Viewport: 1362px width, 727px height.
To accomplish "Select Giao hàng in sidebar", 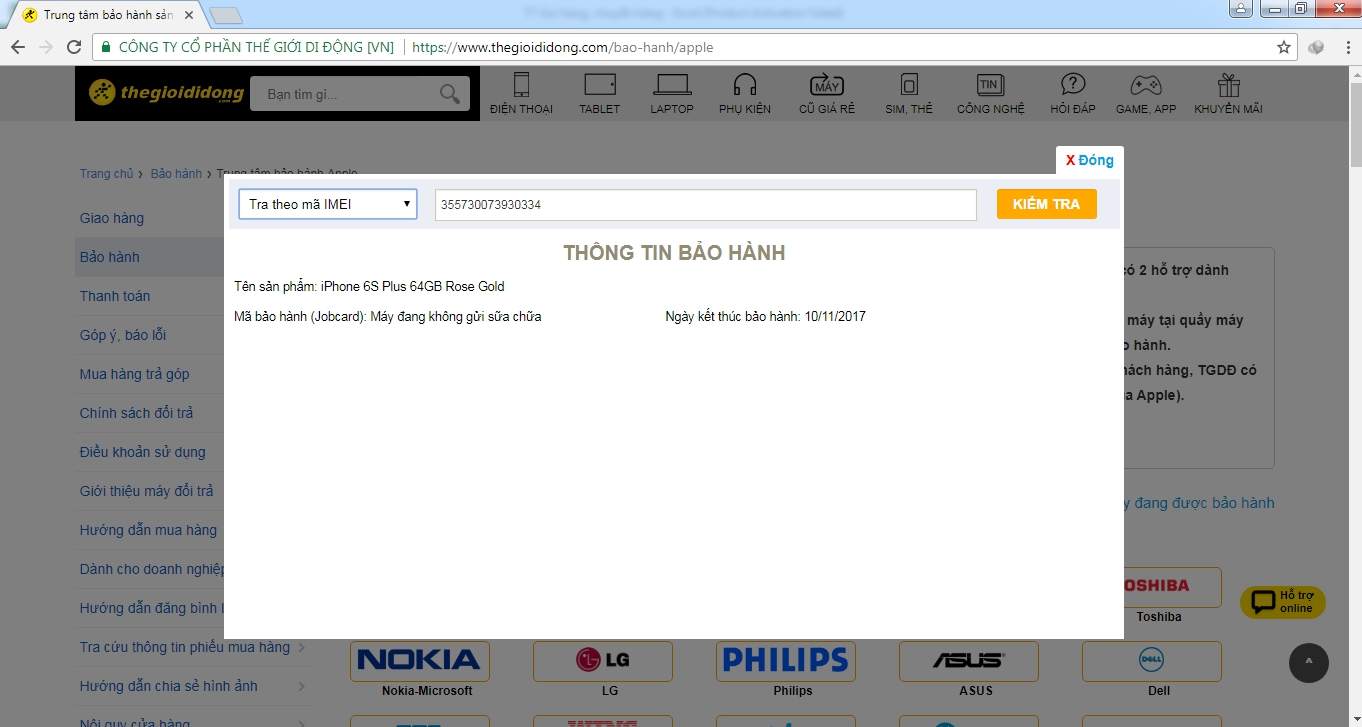I will click(x=112, y=218).
